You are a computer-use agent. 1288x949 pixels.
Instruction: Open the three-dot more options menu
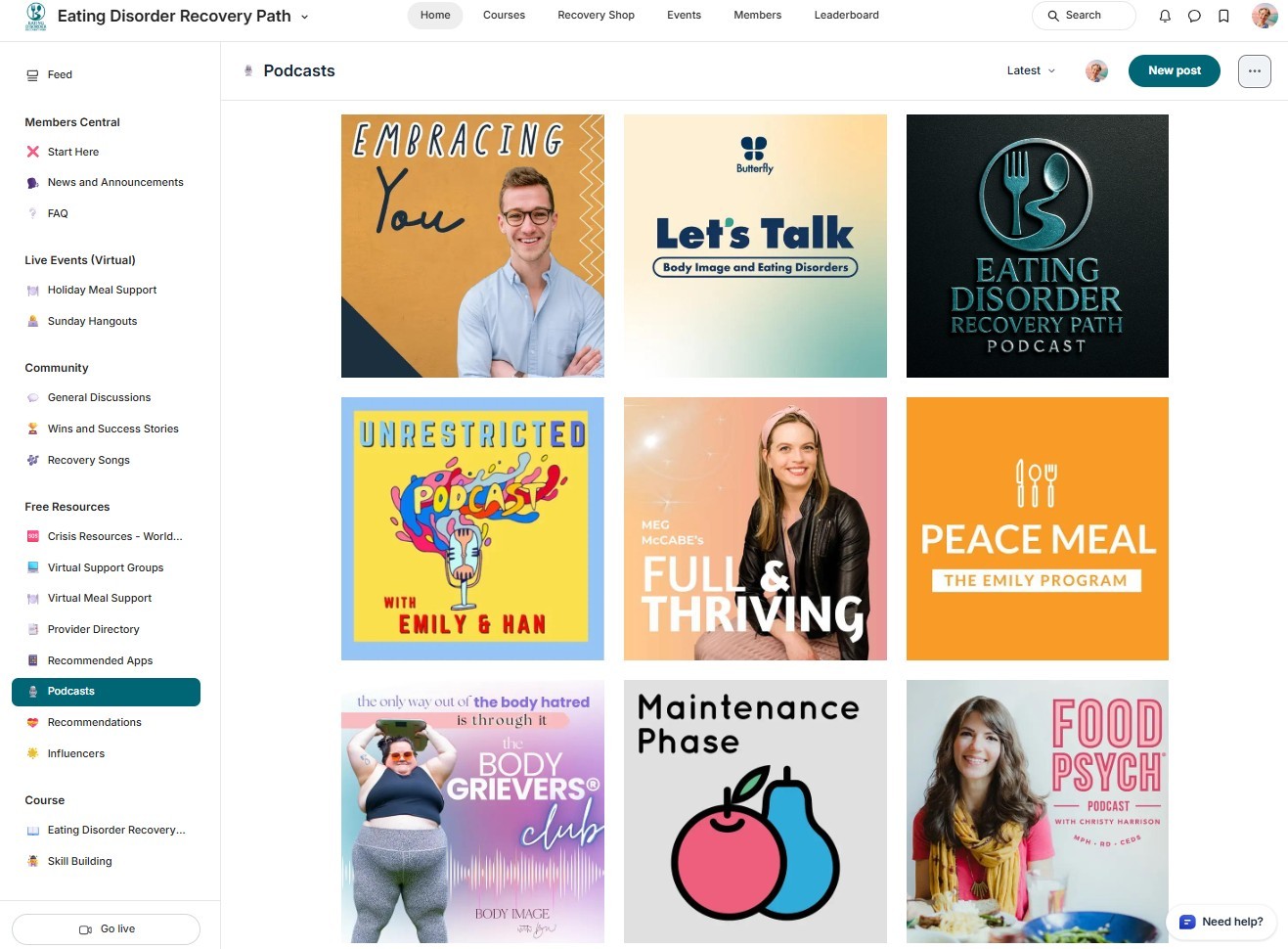[x=1254, y=70]
